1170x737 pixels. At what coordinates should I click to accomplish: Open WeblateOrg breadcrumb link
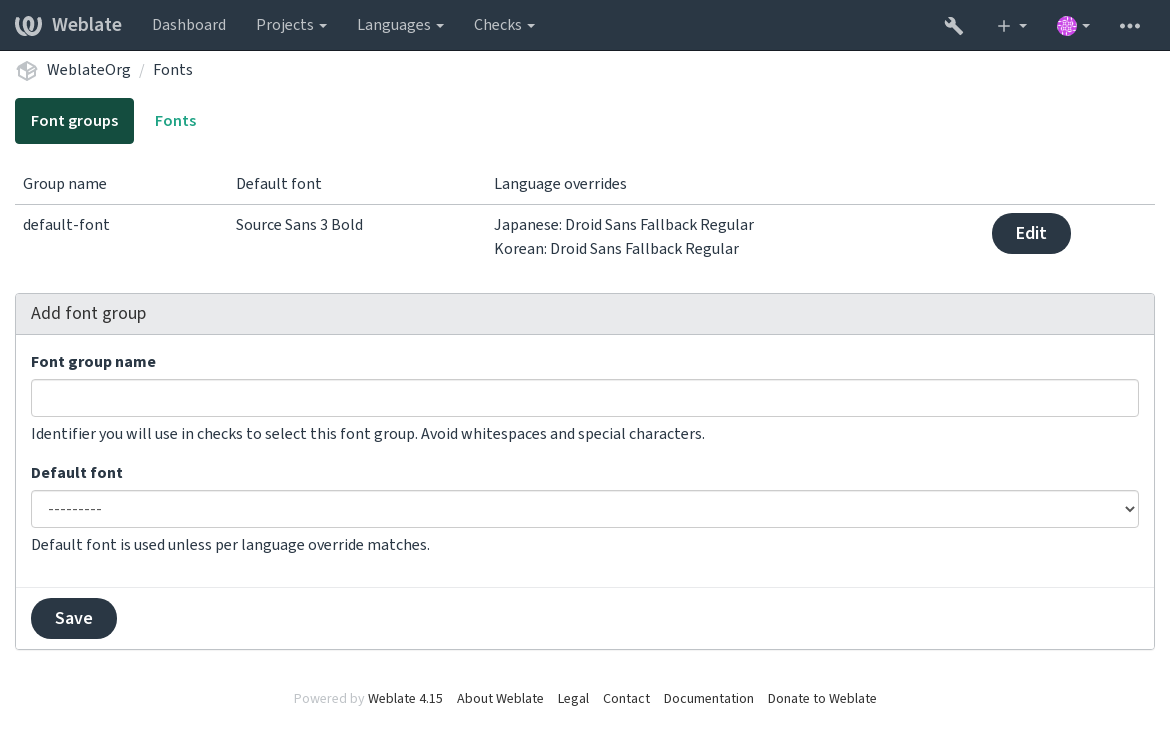coord(88,69)
